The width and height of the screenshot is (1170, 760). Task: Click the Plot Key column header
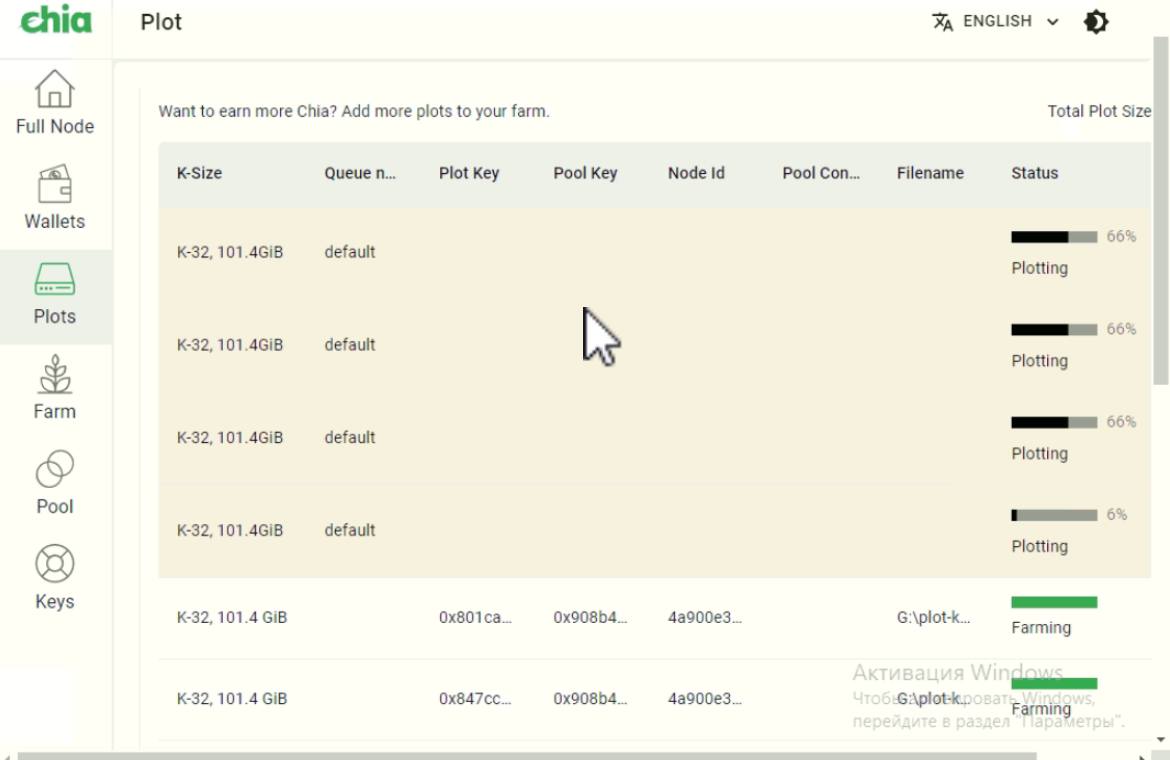[469, 173]
